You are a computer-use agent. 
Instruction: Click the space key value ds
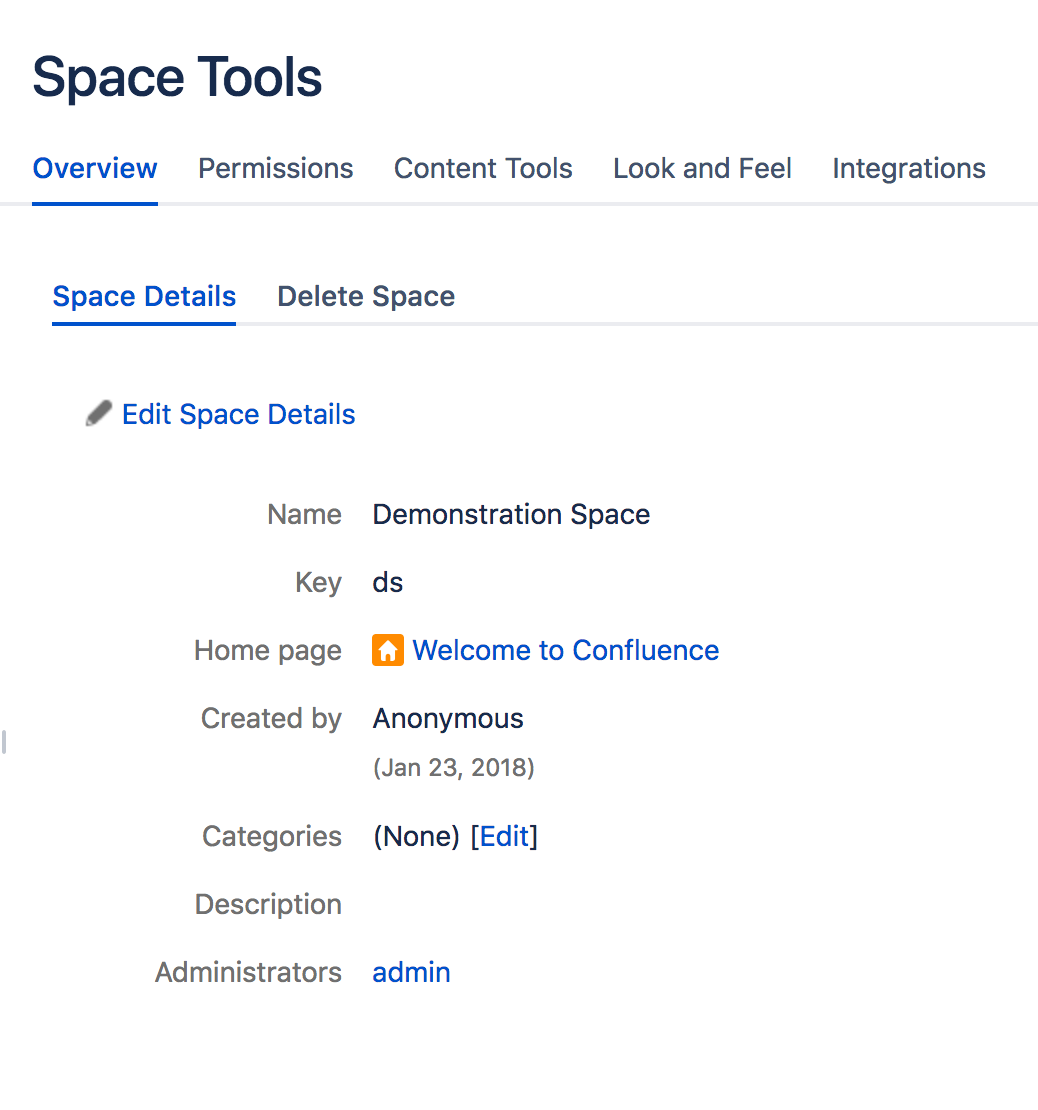pyautogui.click(x=388, y=582)
